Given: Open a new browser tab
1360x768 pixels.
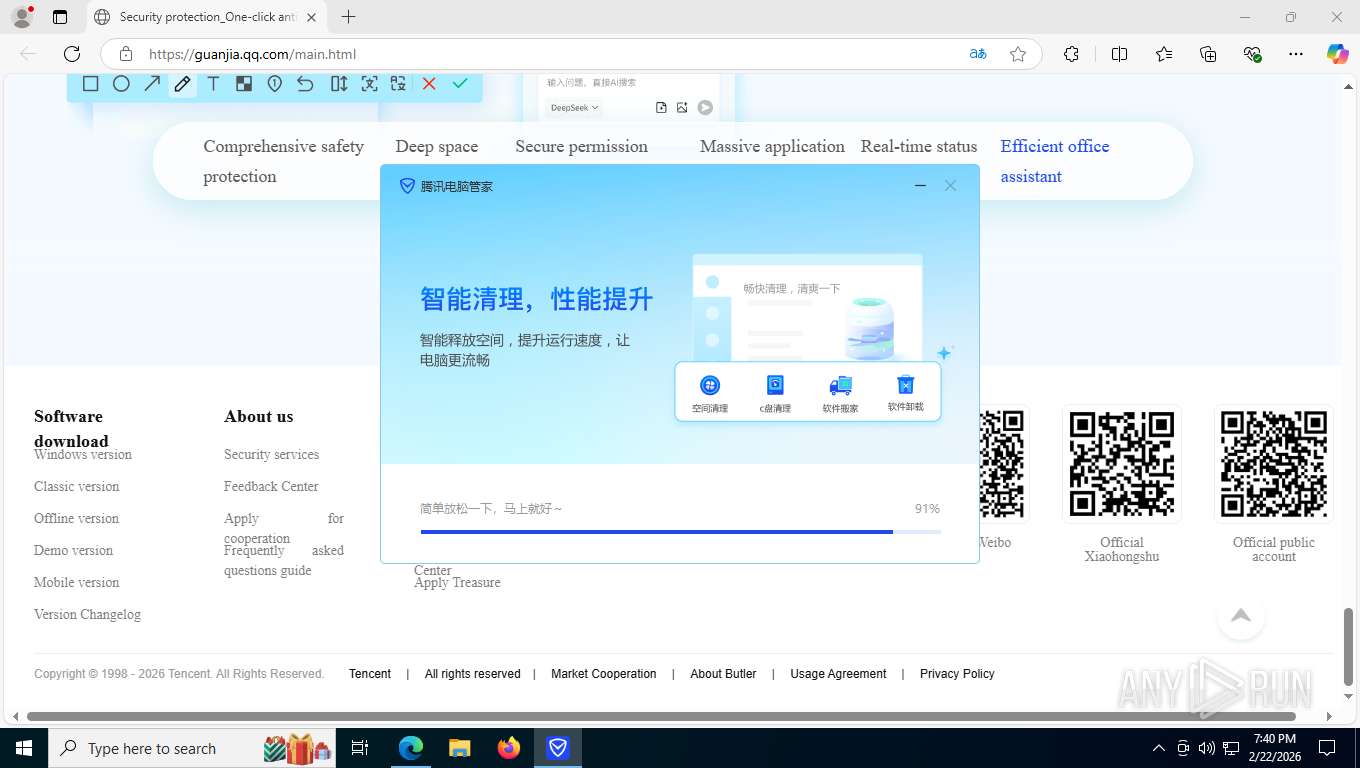Looking at the screenshot, I should (x=348, y=17).
